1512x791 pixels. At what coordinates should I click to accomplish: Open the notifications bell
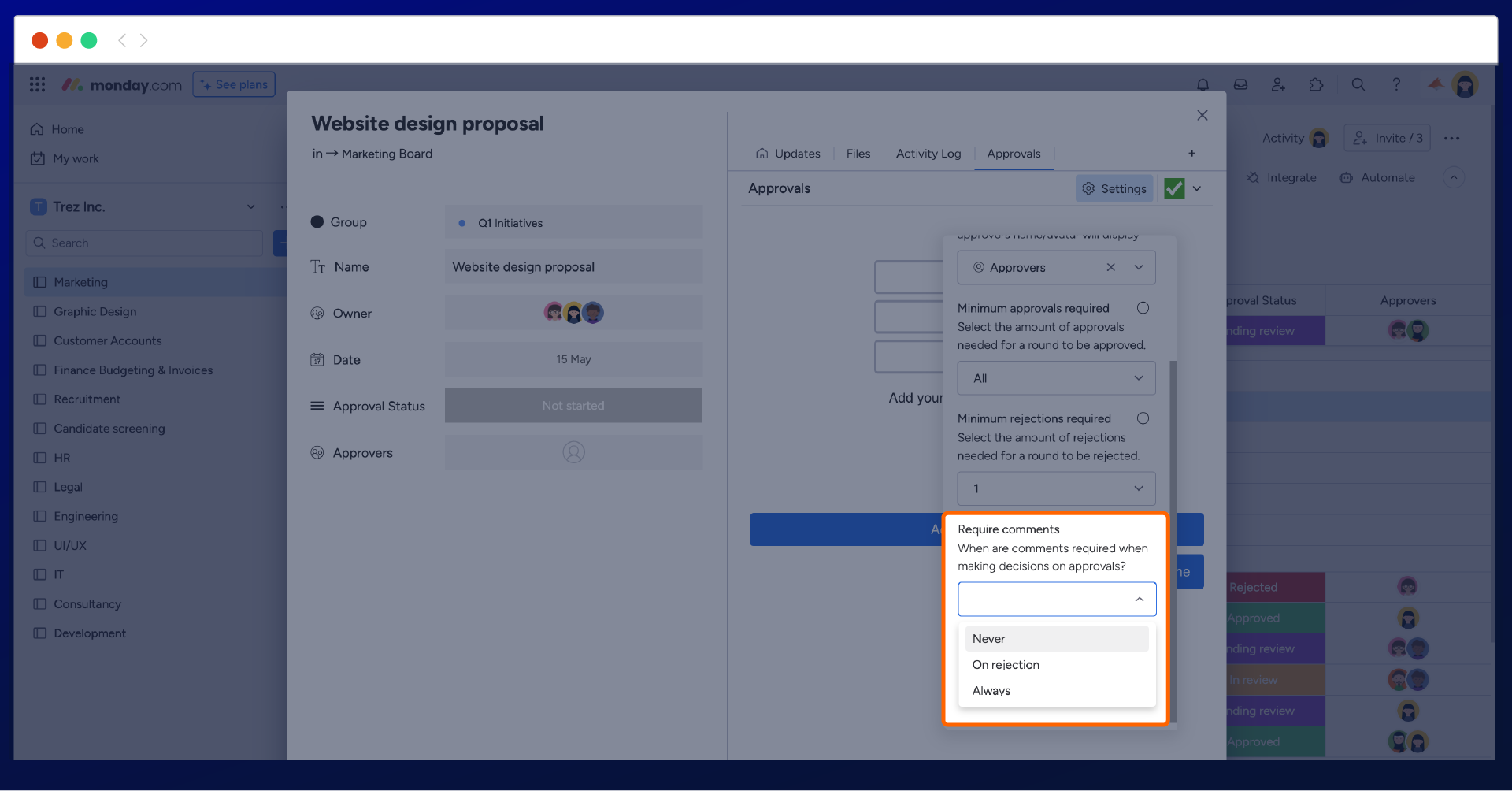pyautogui.click(x=1203, y=84)
